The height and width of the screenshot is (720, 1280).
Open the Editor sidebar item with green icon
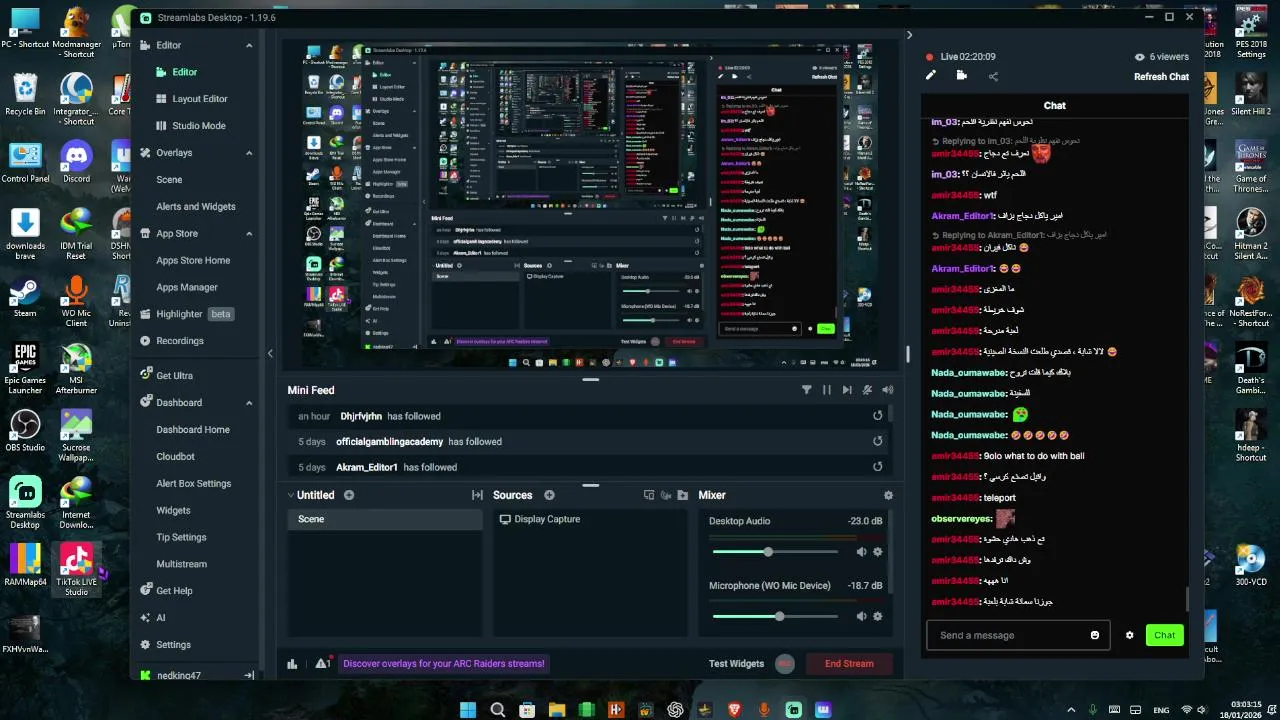[184, 72]
